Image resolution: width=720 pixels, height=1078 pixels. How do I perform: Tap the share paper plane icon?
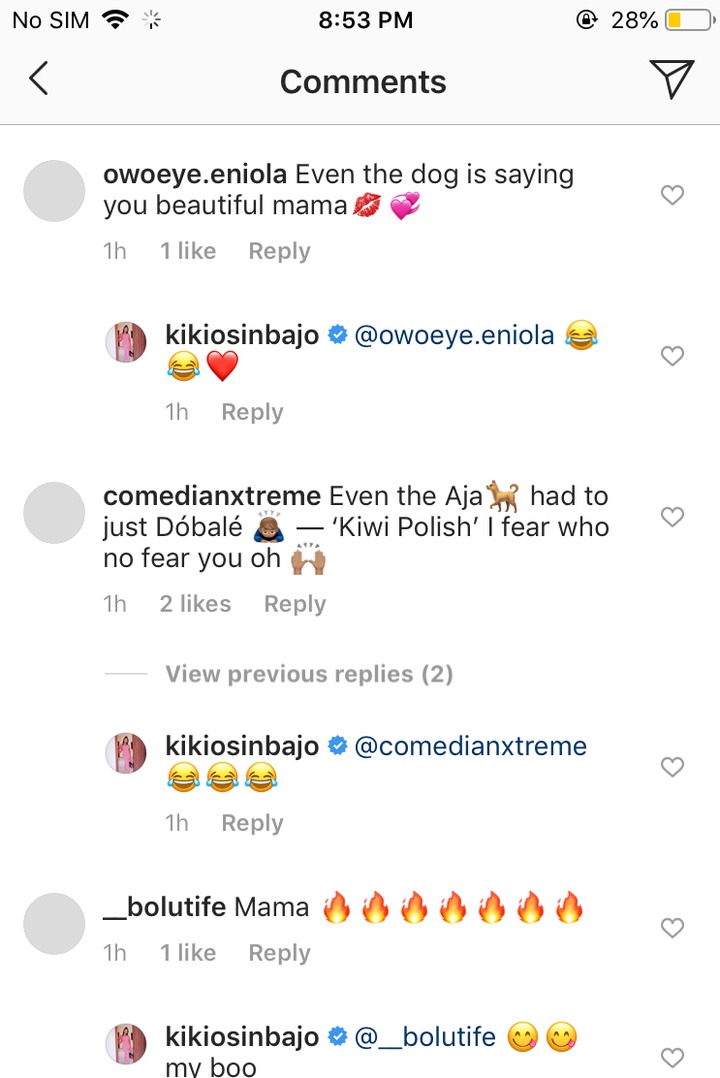(671, 79)
